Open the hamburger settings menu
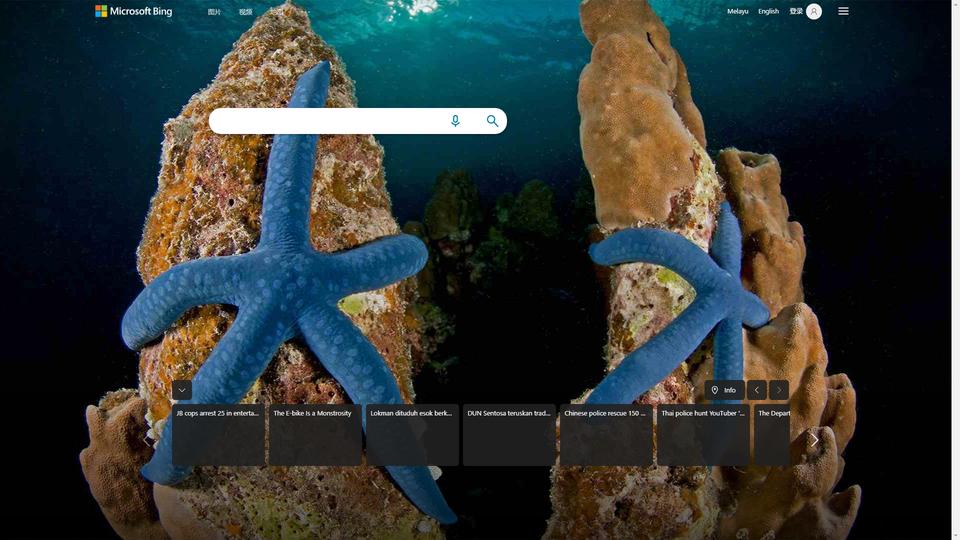The image size is (960, 540). pyautogui.click(x=843, y=11)
